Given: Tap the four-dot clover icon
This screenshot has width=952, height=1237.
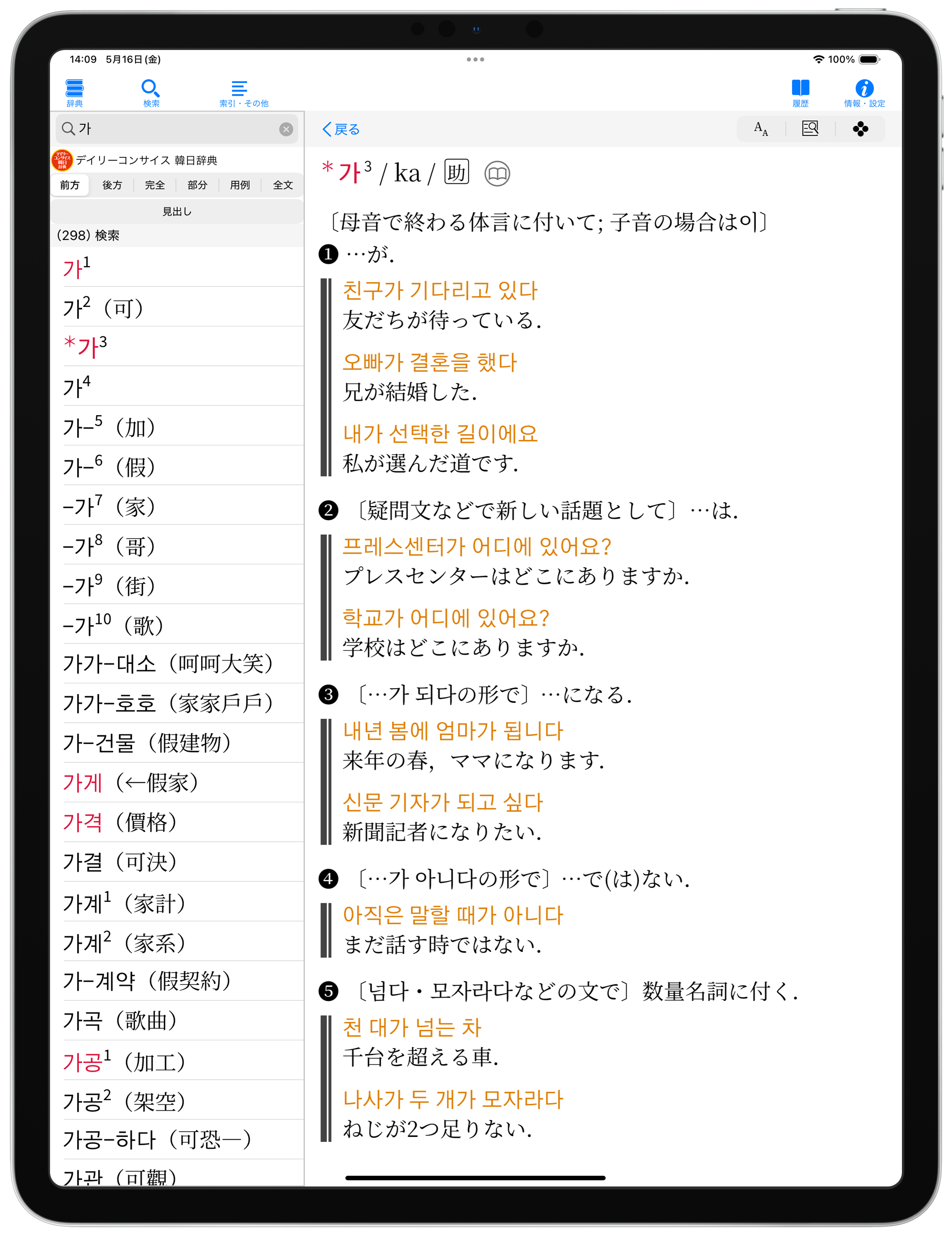Looking at the screenshot, I should 860,129.
